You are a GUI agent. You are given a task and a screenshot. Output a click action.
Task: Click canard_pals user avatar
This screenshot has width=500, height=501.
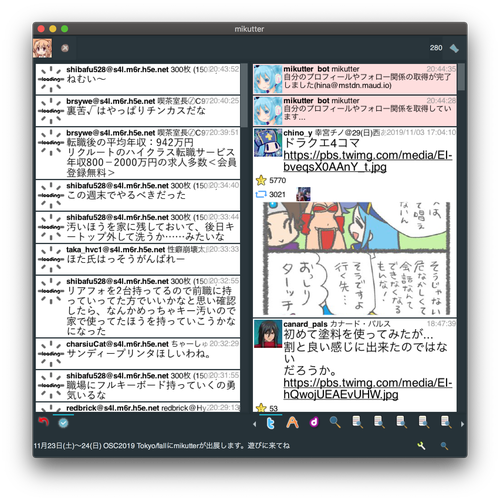coord(268,334)
